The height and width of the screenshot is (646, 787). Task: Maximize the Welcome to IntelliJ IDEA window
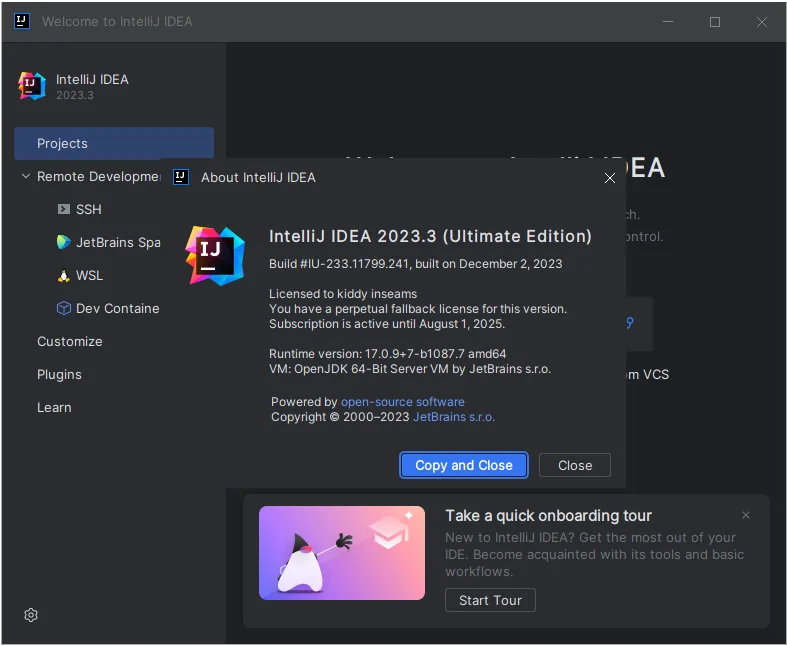pyautogui.click(x=715, y=22)
